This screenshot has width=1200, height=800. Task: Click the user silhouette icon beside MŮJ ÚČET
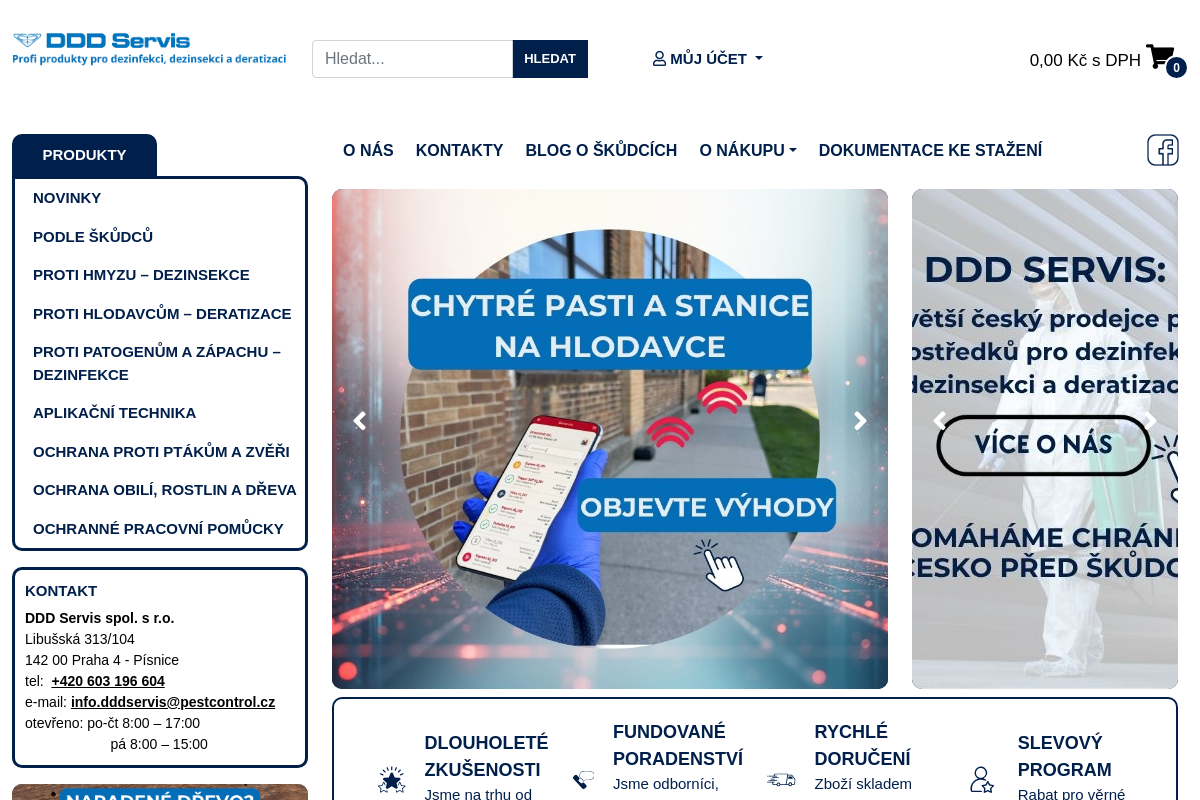[x=659, y=58]
